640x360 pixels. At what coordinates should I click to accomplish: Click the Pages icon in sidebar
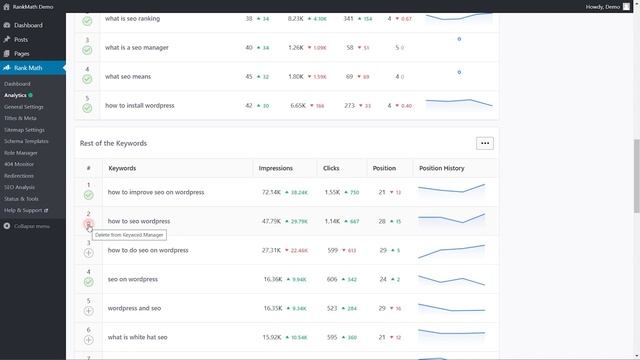click(x=7, y=53)
